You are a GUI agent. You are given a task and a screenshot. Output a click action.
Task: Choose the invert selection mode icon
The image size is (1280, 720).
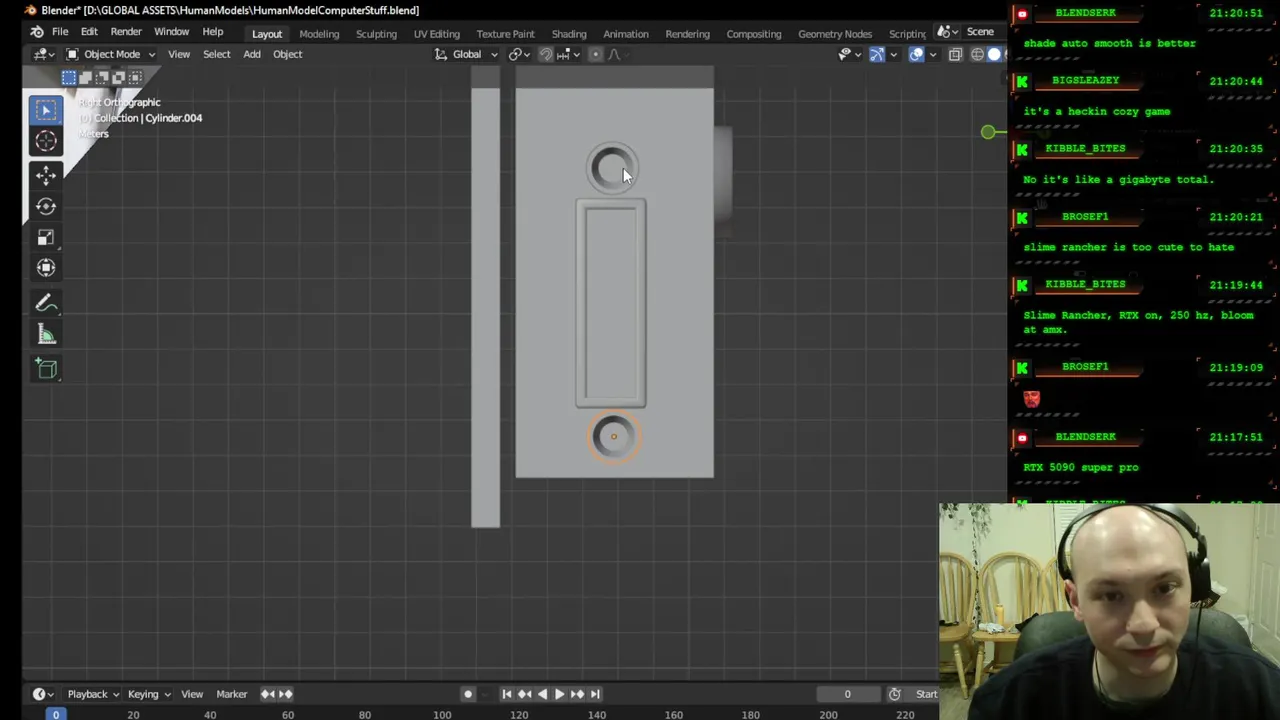(118, 77)
